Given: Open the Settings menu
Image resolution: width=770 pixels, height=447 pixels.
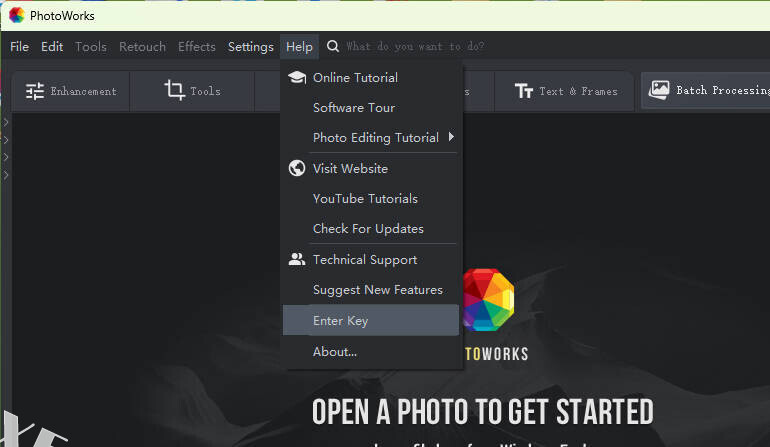Looking at the screenshot, I should (x=250, y=47).
